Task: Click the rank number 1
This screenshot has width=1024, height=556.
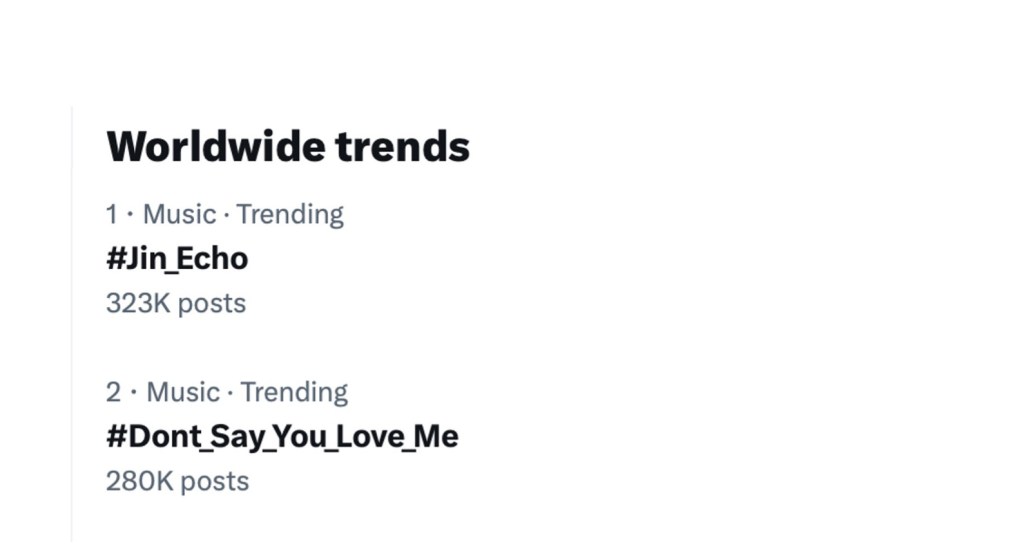Action: 112,214
